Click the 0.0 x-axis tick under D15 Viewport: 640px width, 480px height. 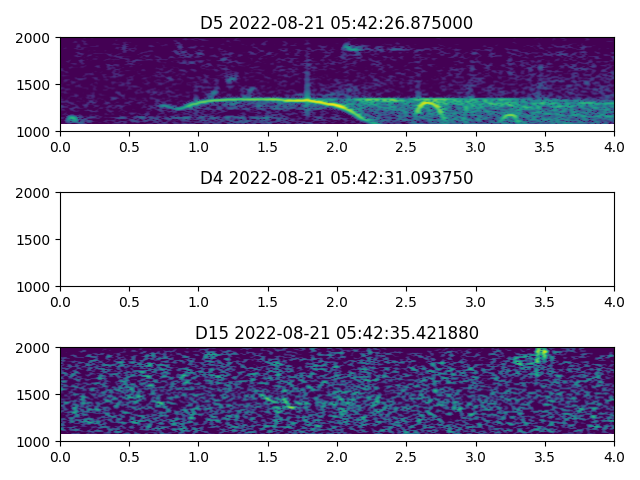pyautogui.click(x=60, y=455)
